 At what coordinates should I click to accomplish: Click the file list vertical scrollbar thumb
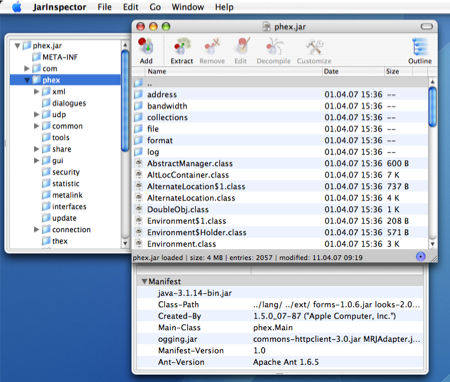(x=432, y=107)
